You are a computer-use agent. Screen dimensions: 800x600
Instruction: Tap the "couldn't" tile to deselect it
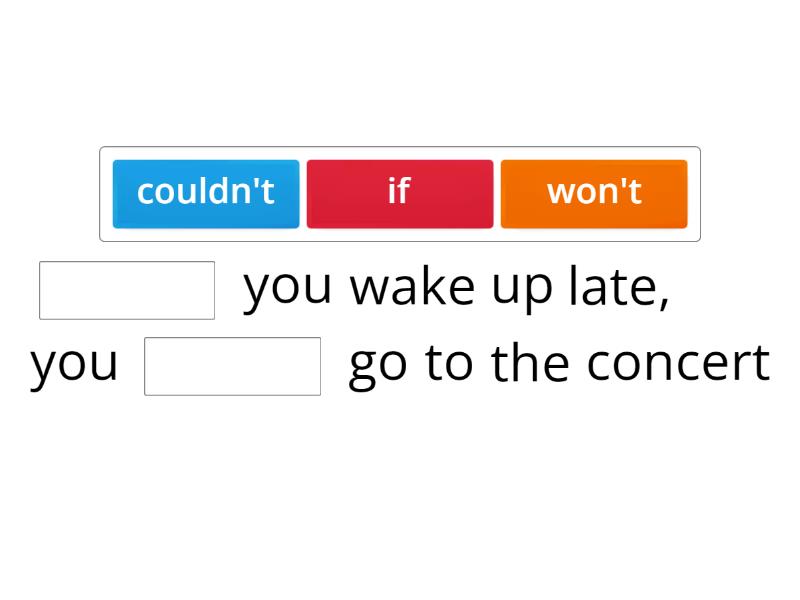(x=205, y=193)
